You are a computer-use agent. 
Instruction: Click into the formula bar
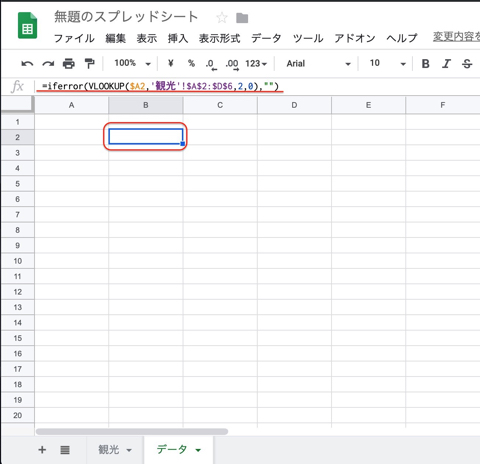[x=257, y=86]
